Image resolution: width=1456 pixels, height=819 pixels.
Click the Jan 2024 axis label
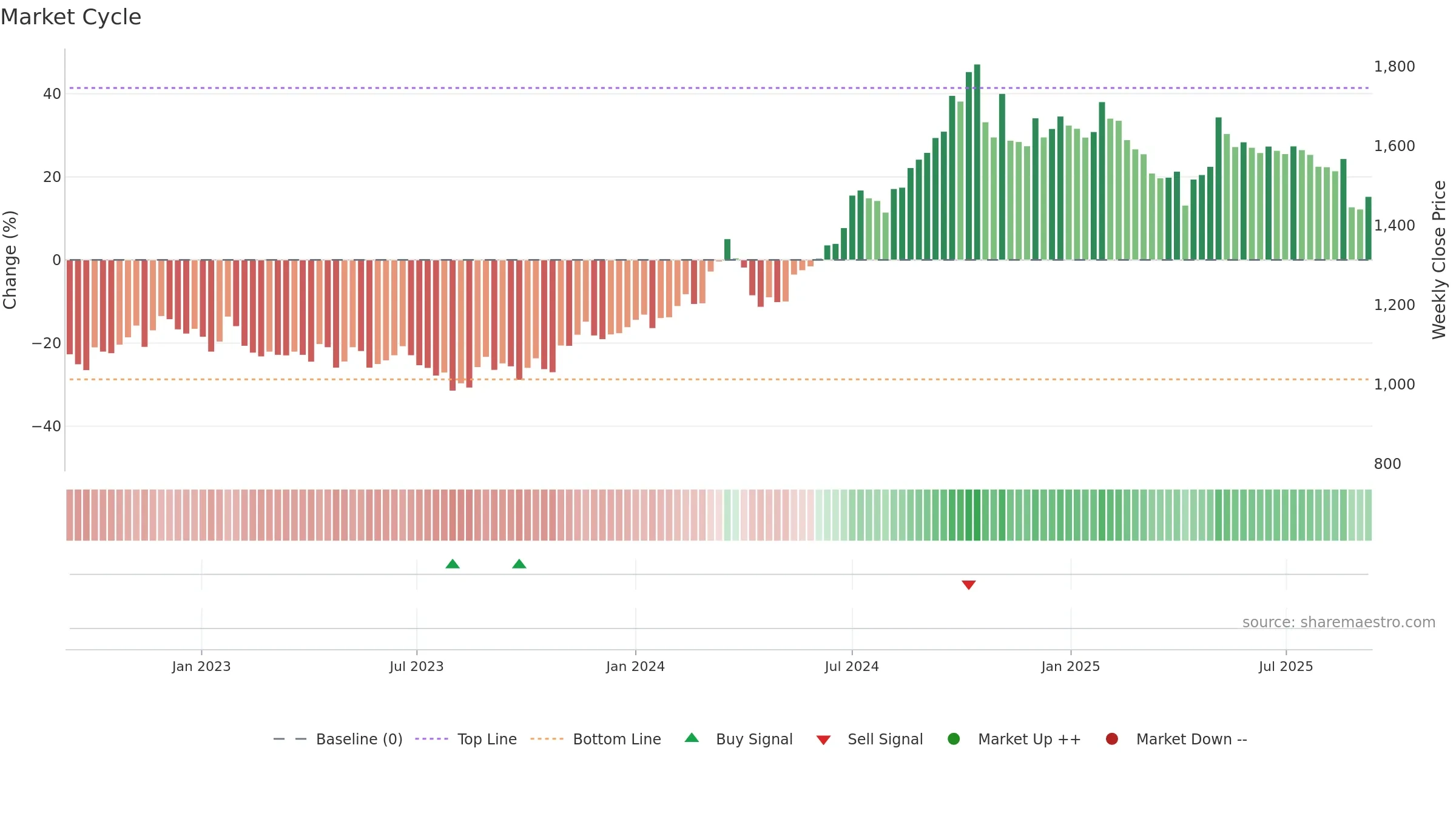pyautogui.click(x=636, y=667)
